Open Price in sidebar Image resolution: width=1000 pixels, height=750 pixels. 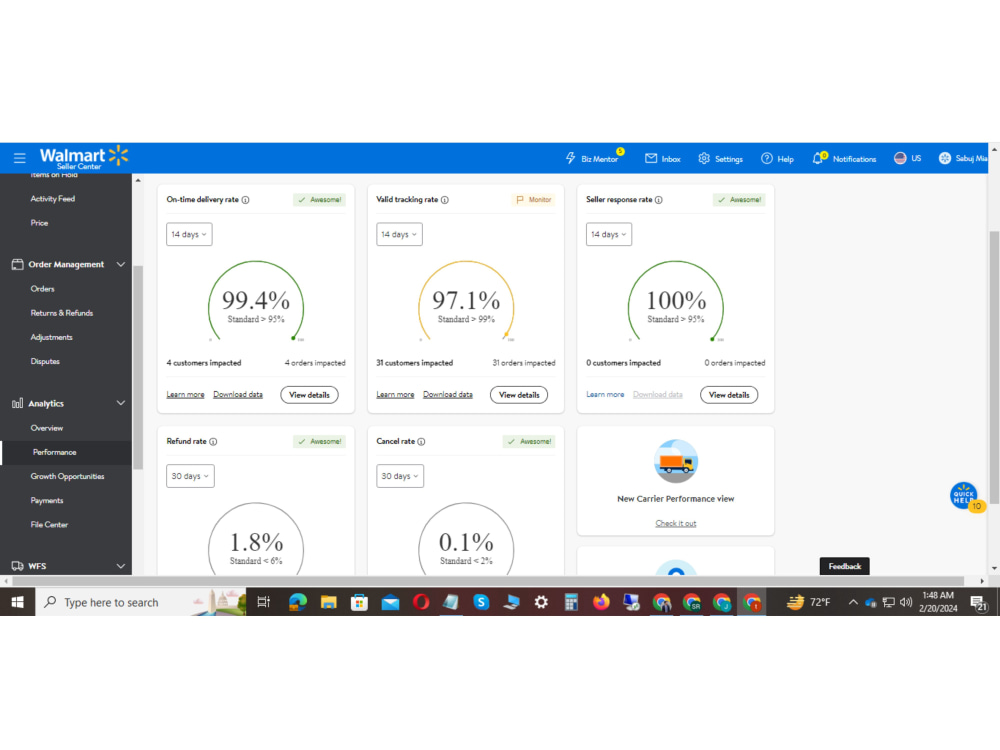pyautogui.click(x=40, y=223)
